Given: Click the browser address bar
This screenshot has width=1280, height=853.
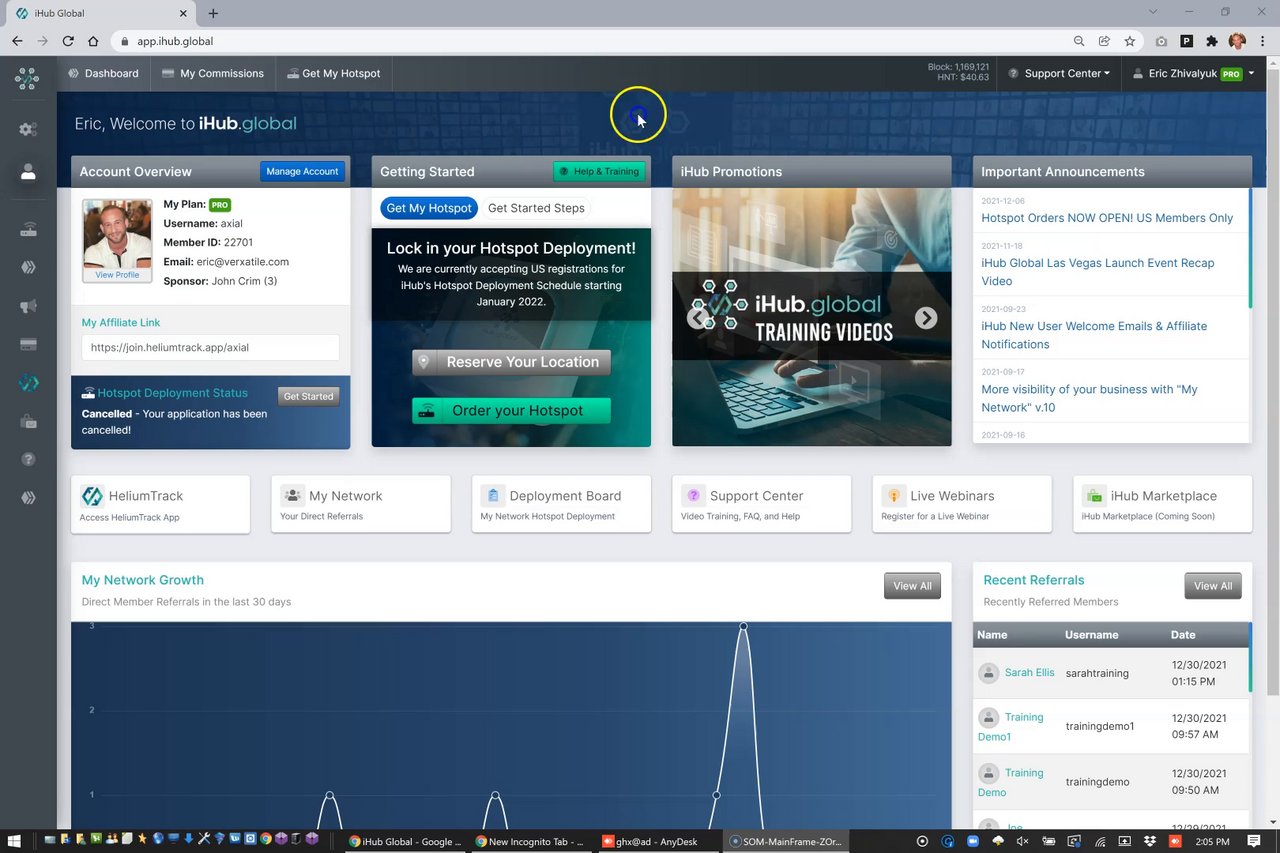Looking at the screenshot, I should pos(590,41).
